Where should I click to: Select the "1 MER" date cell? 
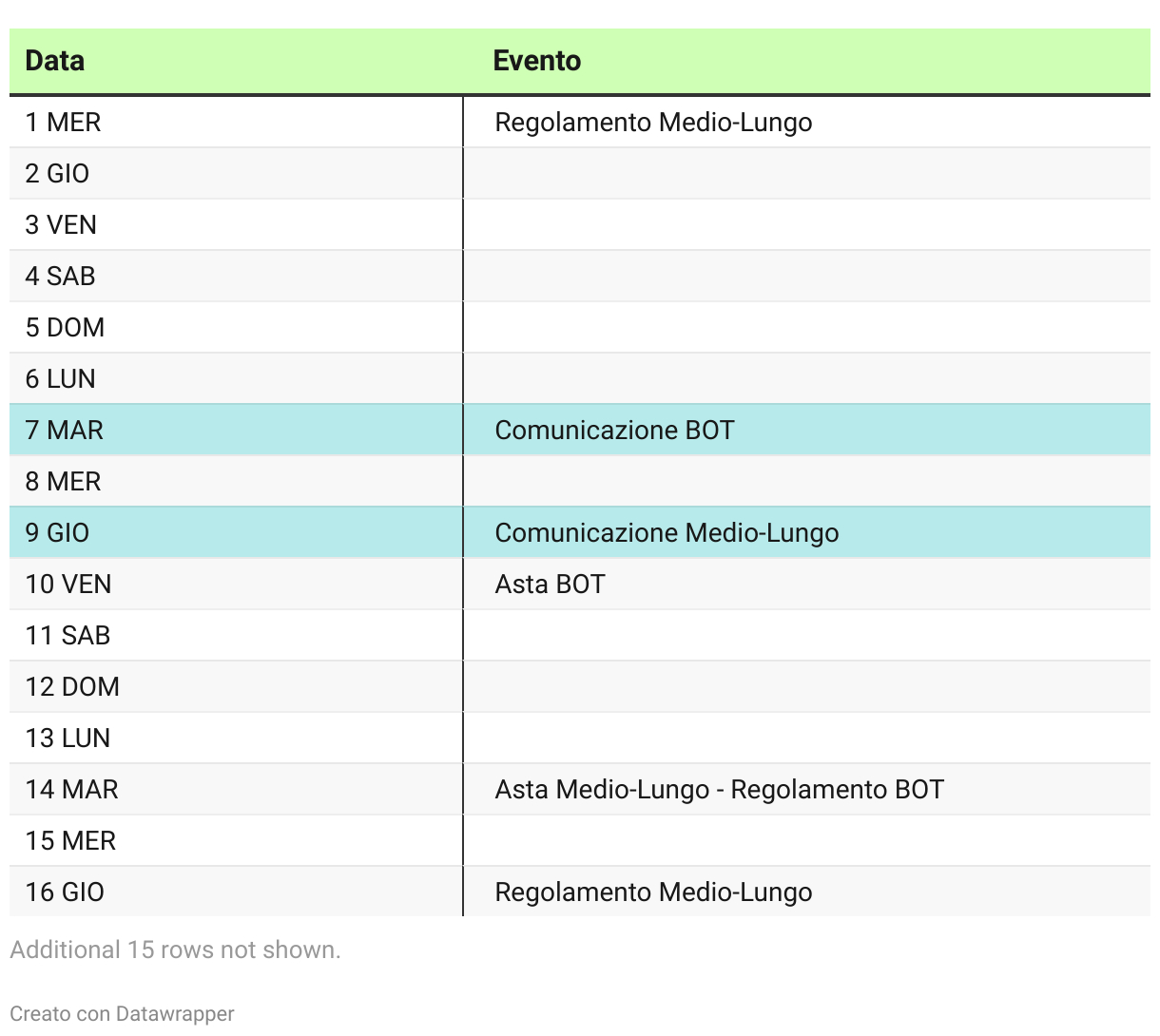[64, 123]
